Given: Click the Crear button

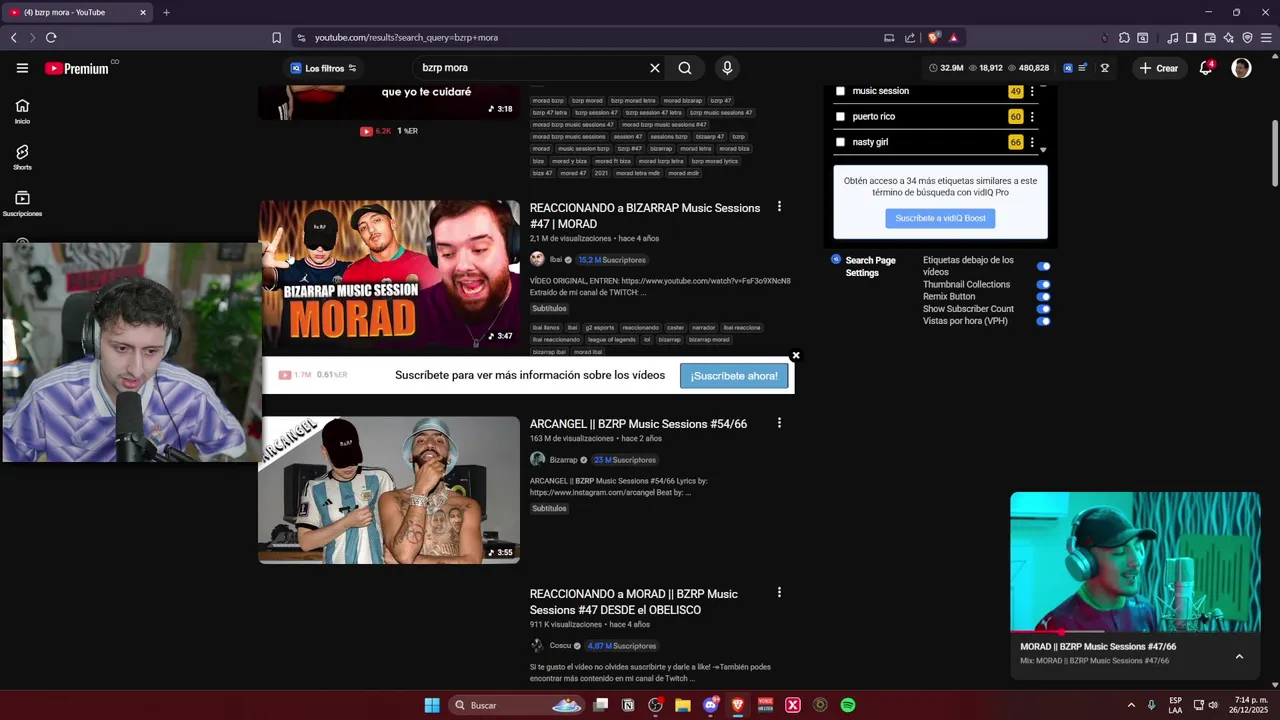Looking at the screenshot, I should coord(1158,68).
